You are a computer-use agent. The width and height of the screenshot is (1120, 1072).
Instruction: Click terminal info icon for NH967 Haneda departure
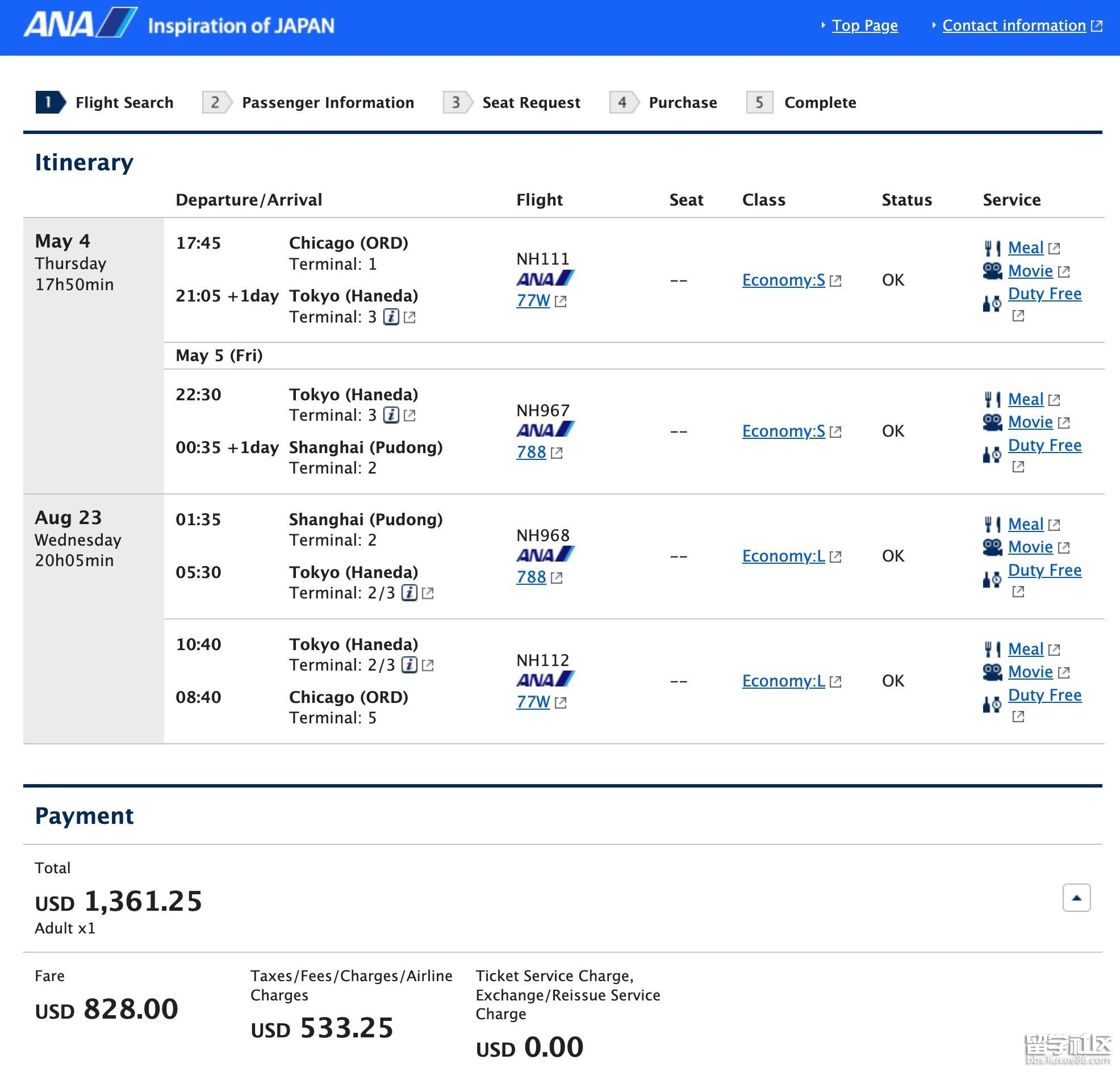pyautogui.click(x=391, y=414)
